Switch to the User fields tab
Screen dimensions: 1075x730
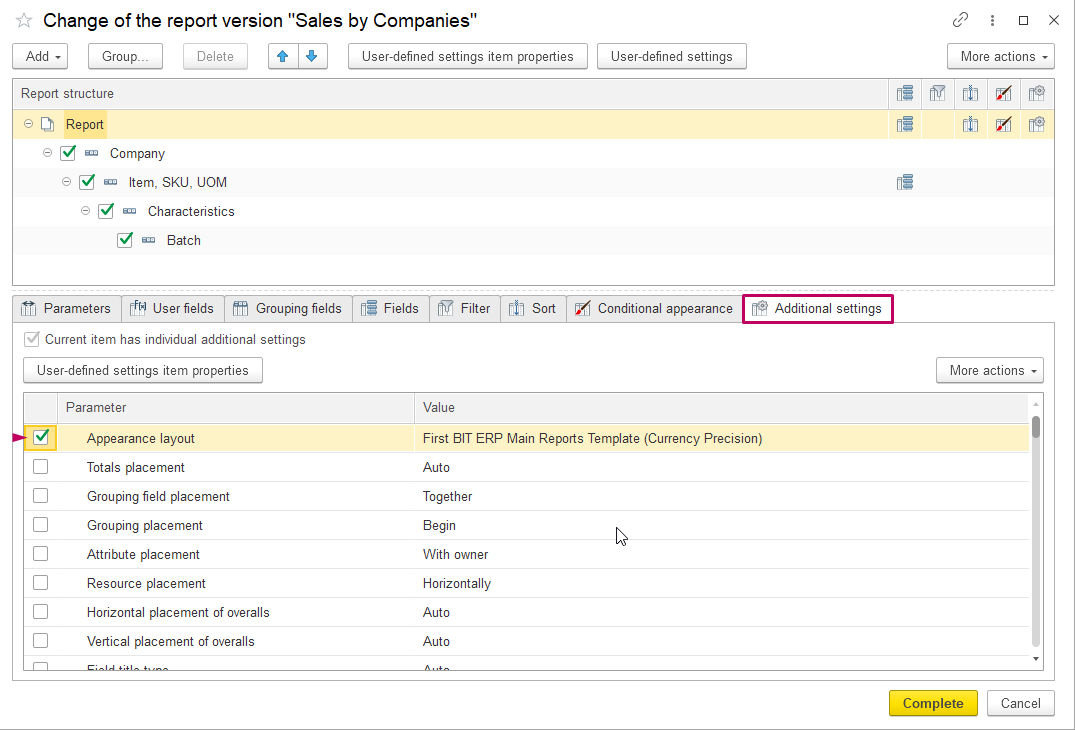173,308
